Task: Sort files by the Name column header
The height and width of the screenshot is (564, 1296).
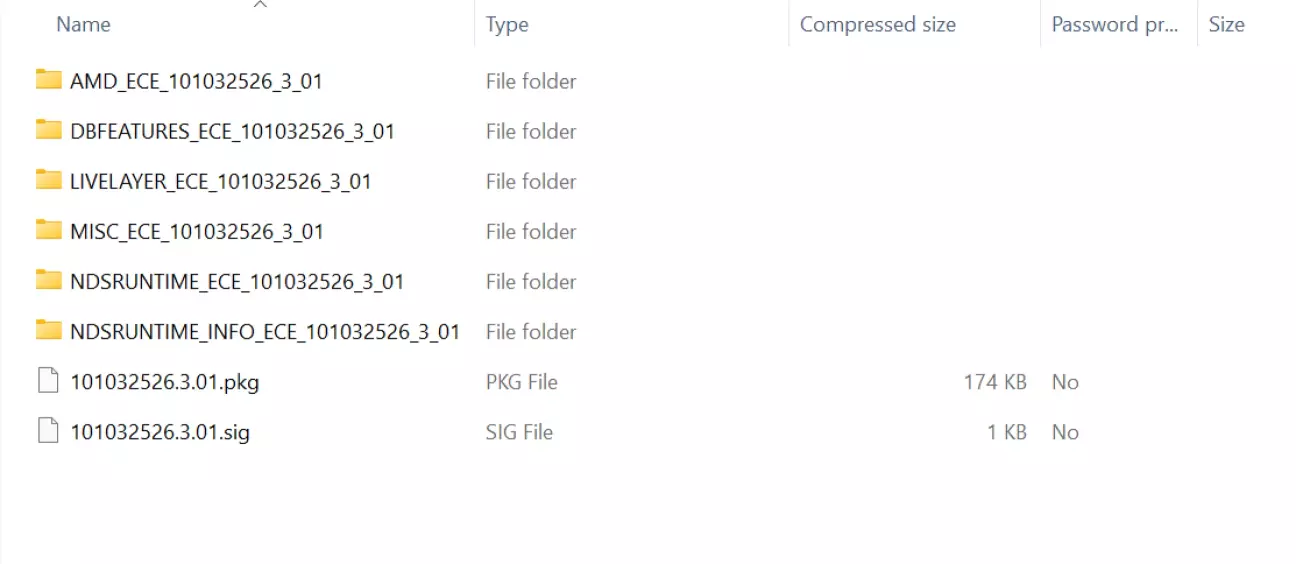Action: pyautogui.click(x=83, y=25)
